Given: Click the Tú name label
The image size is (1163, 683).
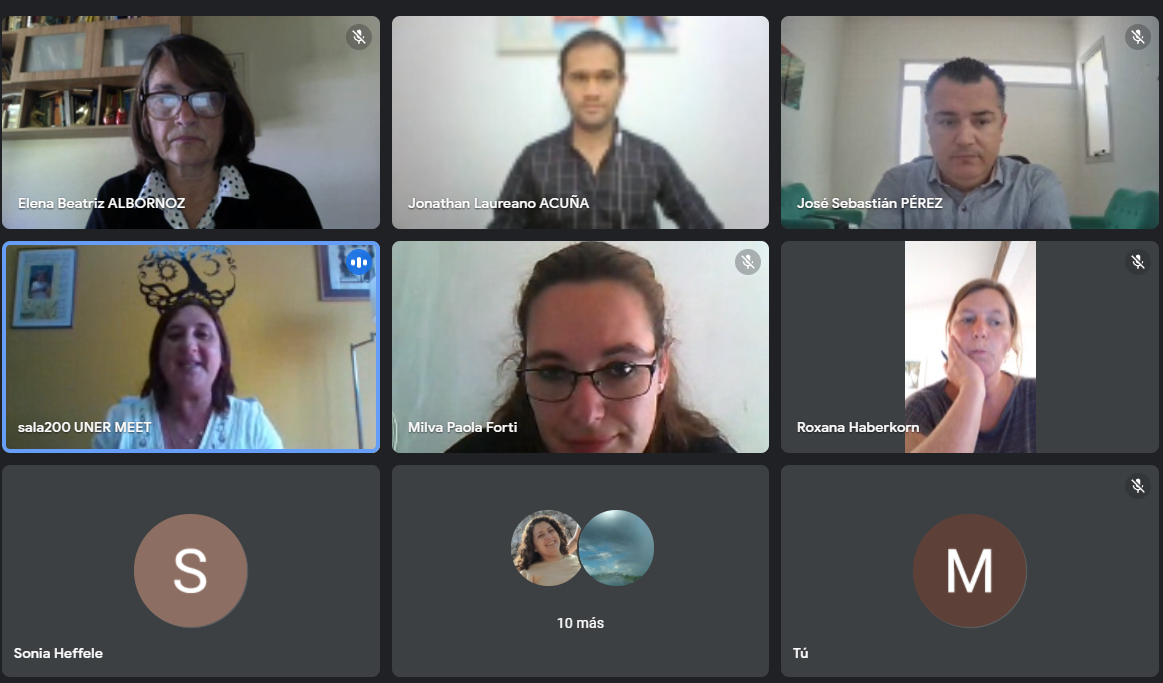Looking at the screenshot, I should 800,653.
